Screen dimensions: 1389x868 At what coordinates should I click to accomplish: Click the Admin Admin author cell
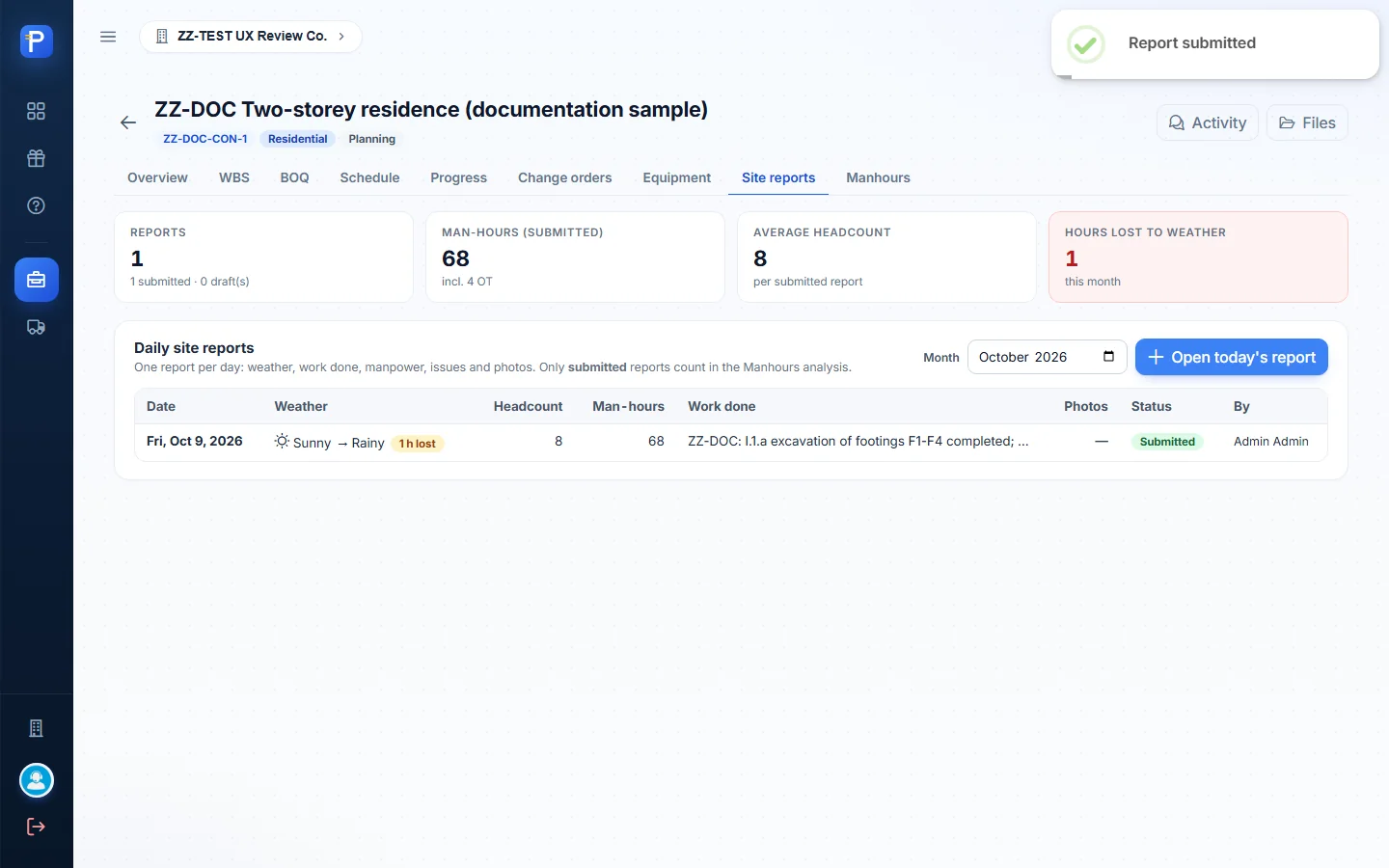coord(1271,442)
